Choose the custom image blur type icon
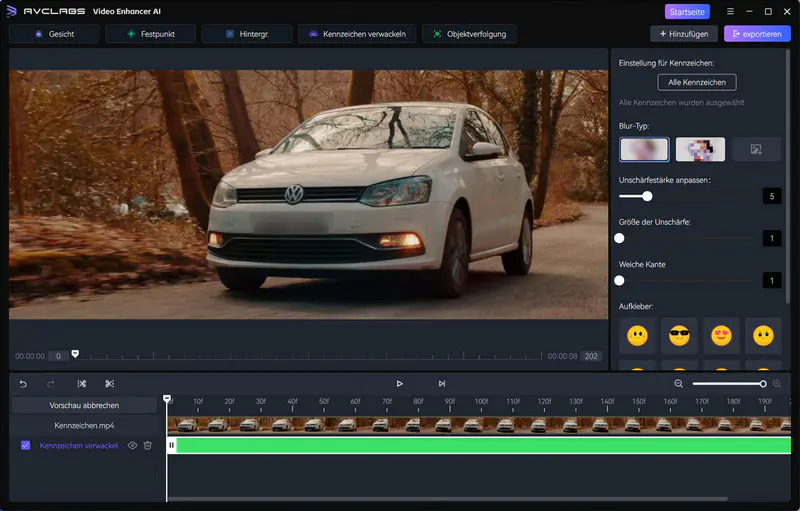 [x=756, y=149]
